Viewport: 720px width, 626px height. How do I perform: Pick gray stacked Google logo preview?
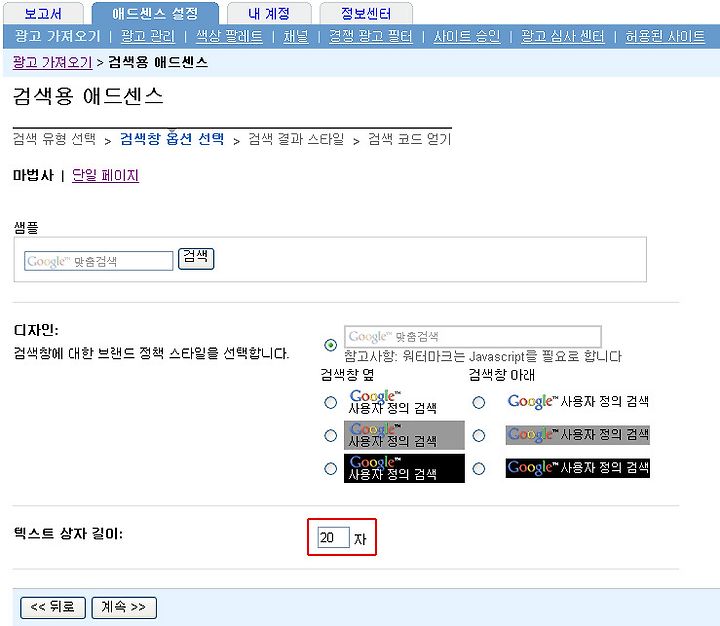point(404,435)
